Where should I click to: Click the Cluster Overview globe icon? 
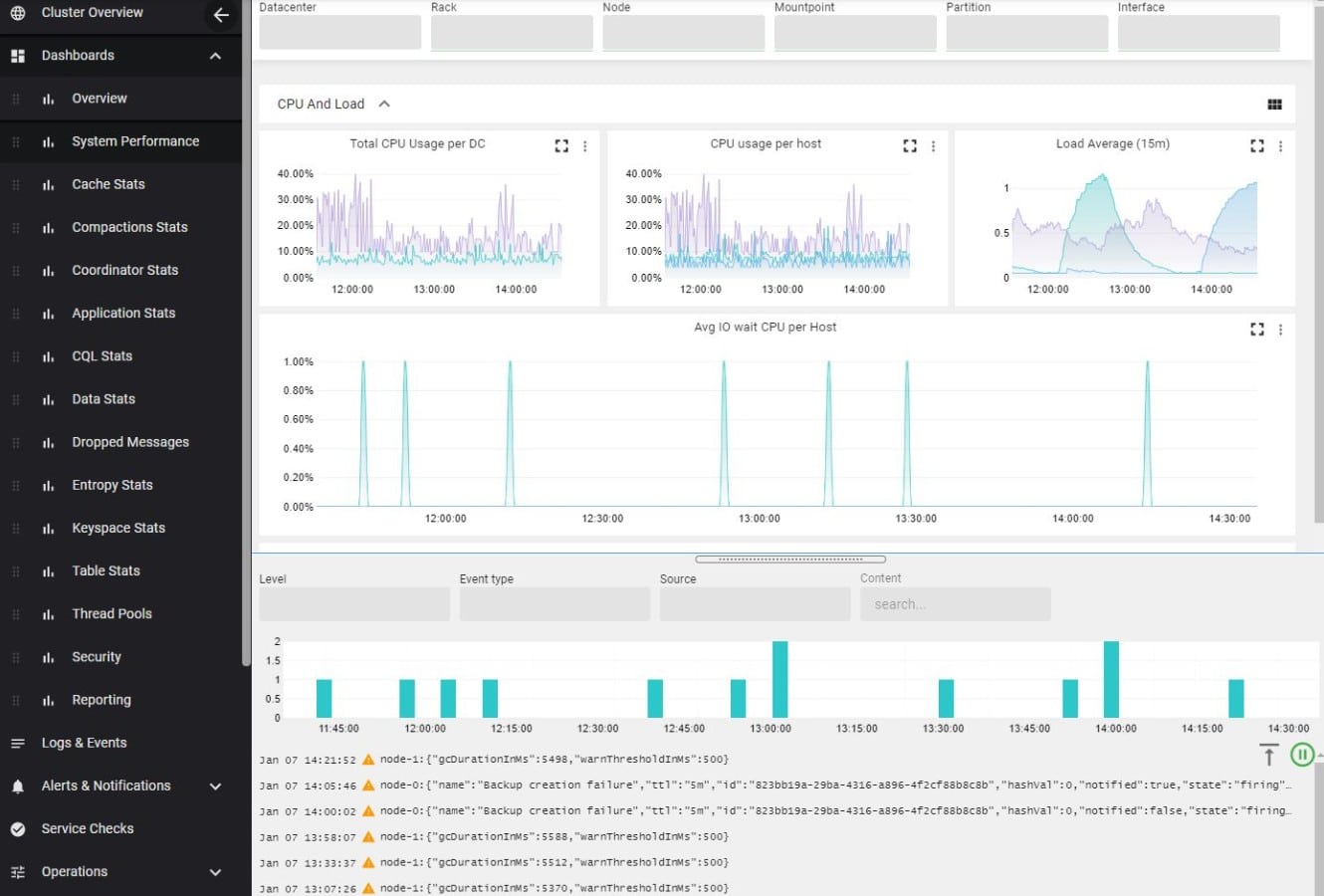(x=16, y=13)
